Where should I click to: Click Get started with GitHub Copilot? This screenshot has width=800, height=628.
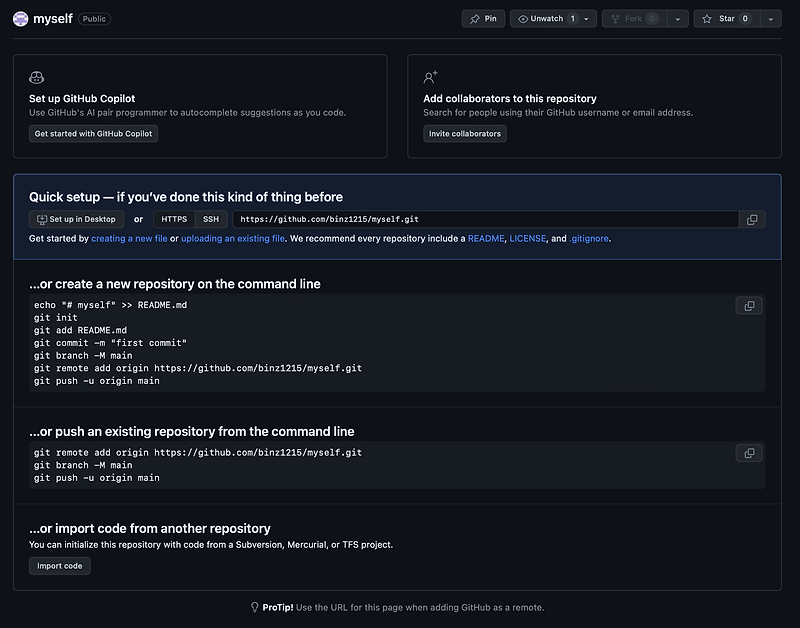pos(93,132)
